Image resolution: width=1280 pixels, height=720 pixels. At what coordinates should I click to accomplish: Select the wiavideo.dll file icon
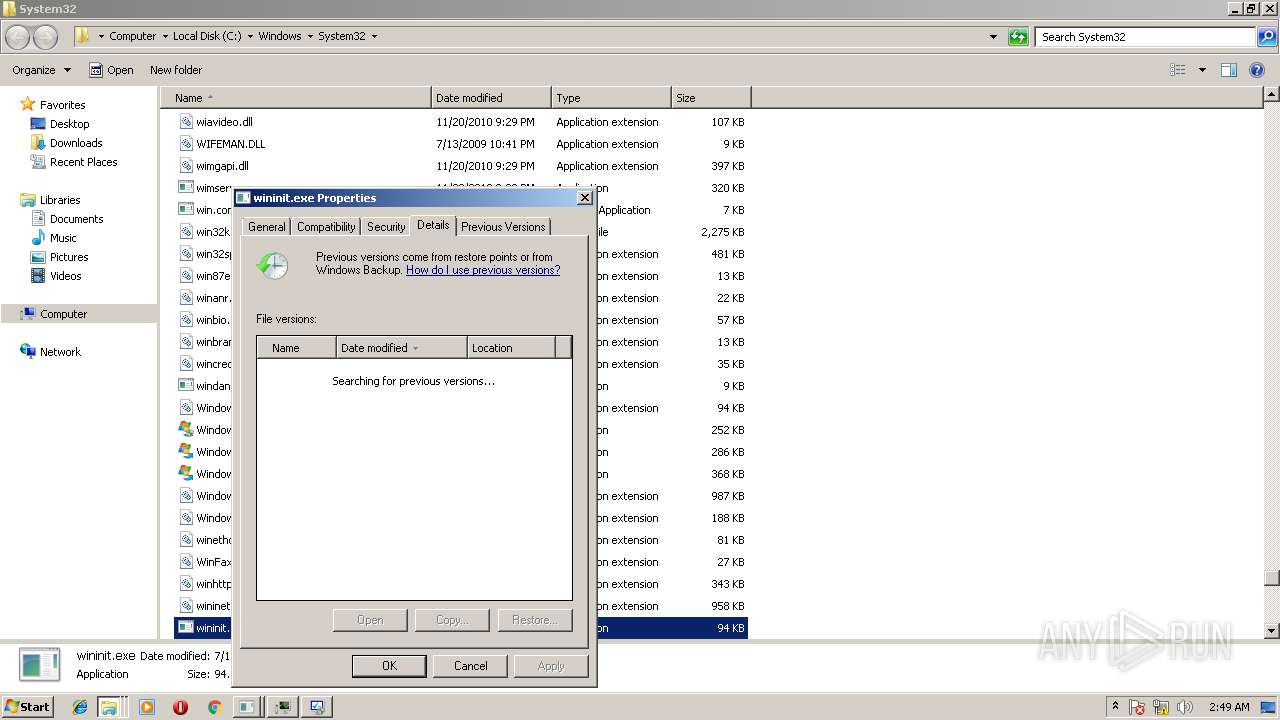186,122
